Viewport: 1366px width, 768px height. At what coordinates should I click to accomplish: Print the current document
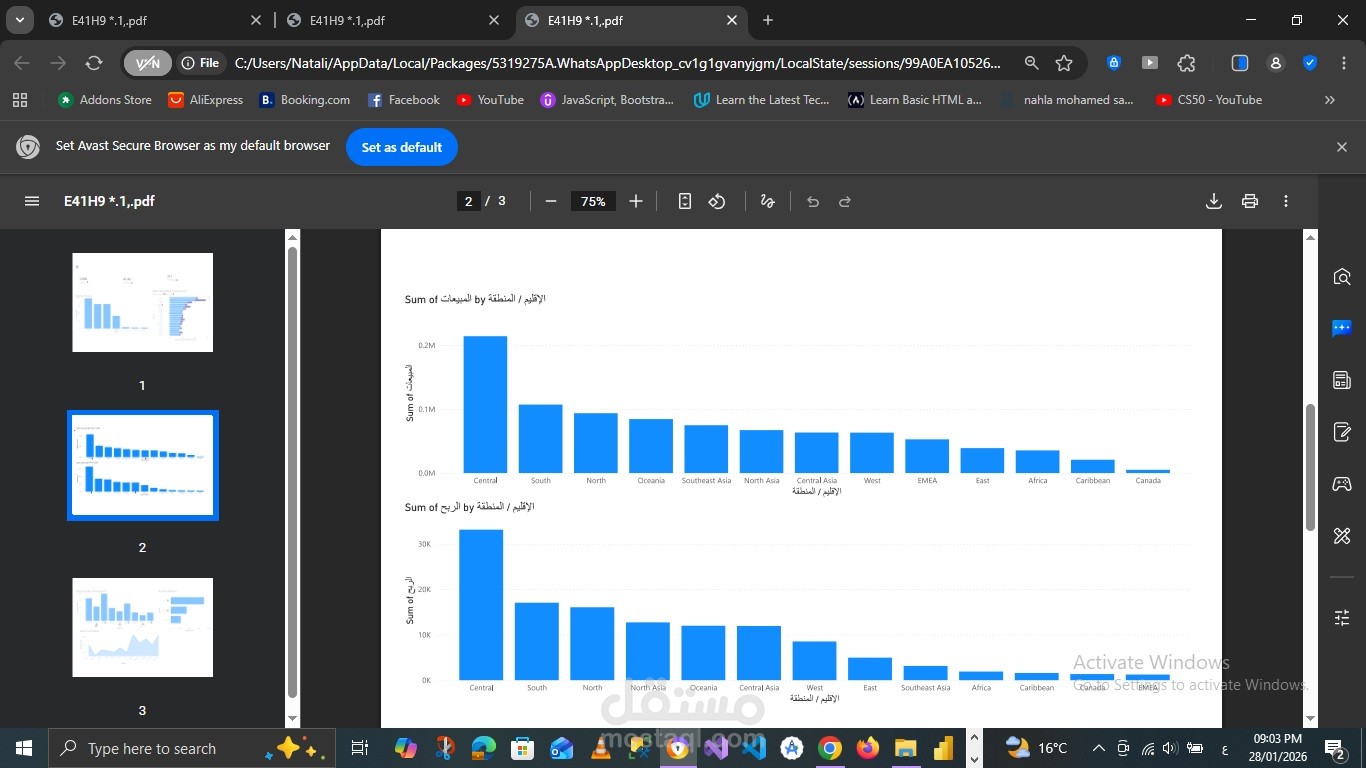coord(1249,201)
